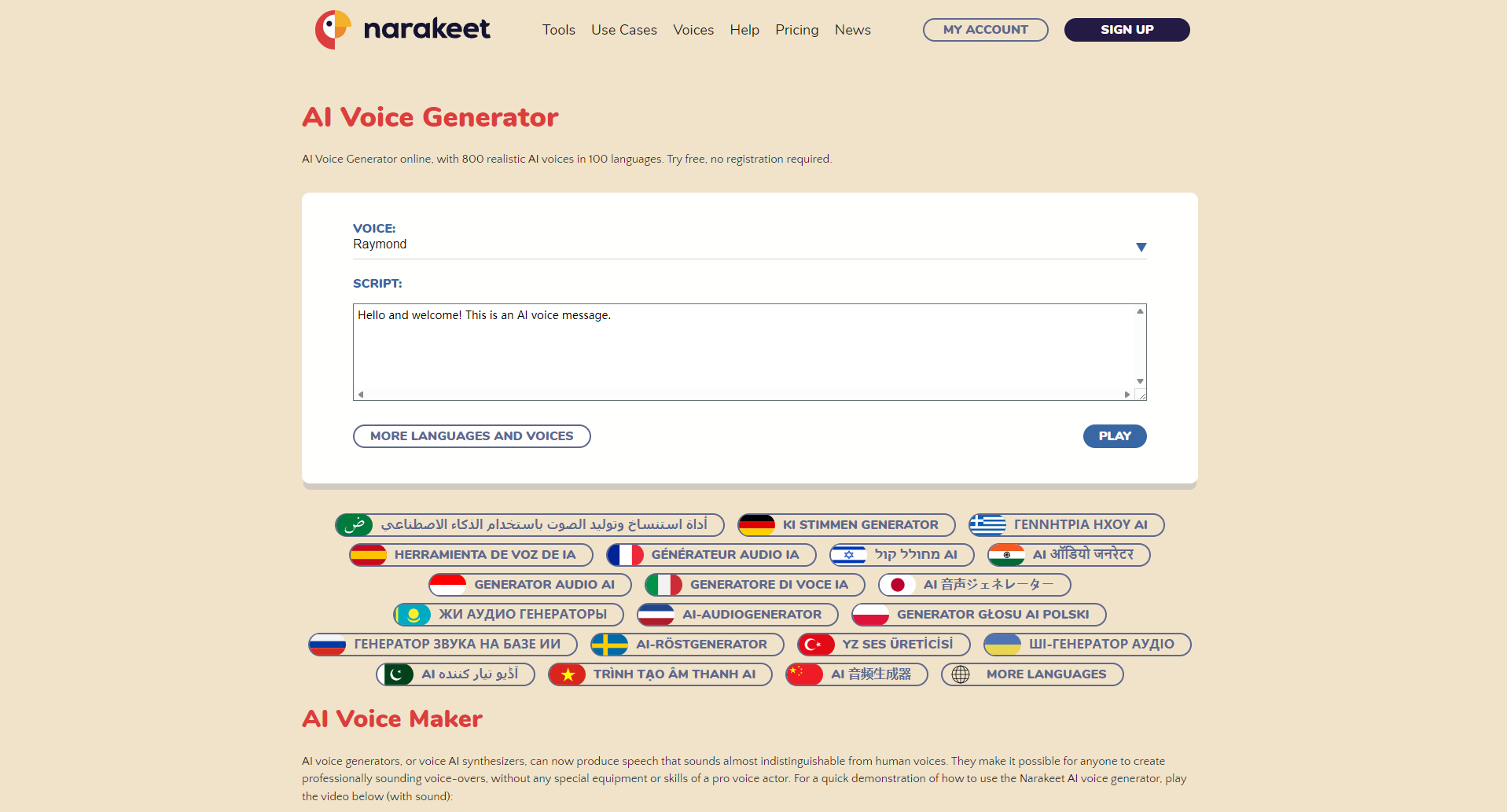Click MORE LANGUAGES AND VOICES

[472, 435]
